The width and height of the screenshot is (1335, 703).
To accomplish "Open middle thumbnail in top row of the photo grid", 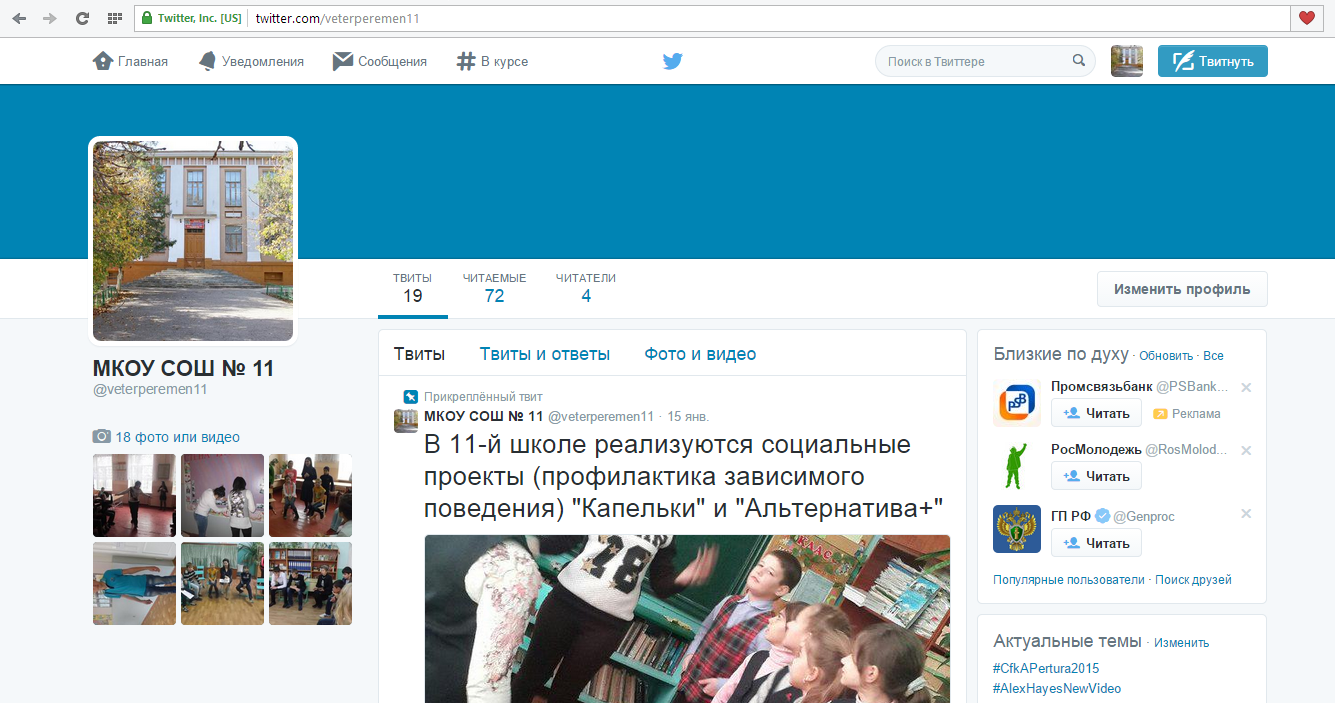I will pyautogui.click(x=222, y=496).
